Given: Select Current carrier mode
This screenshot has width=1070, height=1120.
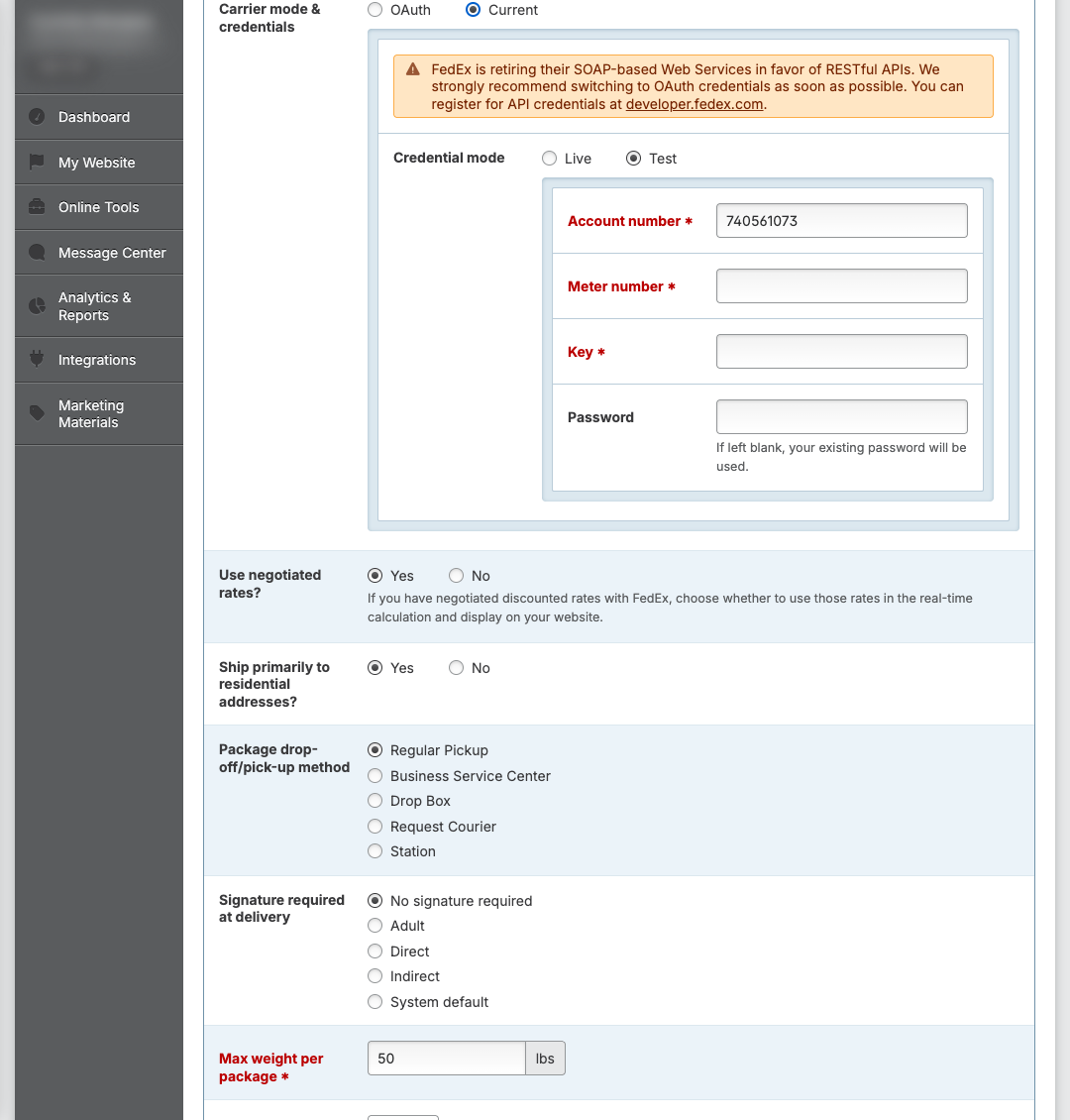Looking at the screenshot, I should [473, 10].
